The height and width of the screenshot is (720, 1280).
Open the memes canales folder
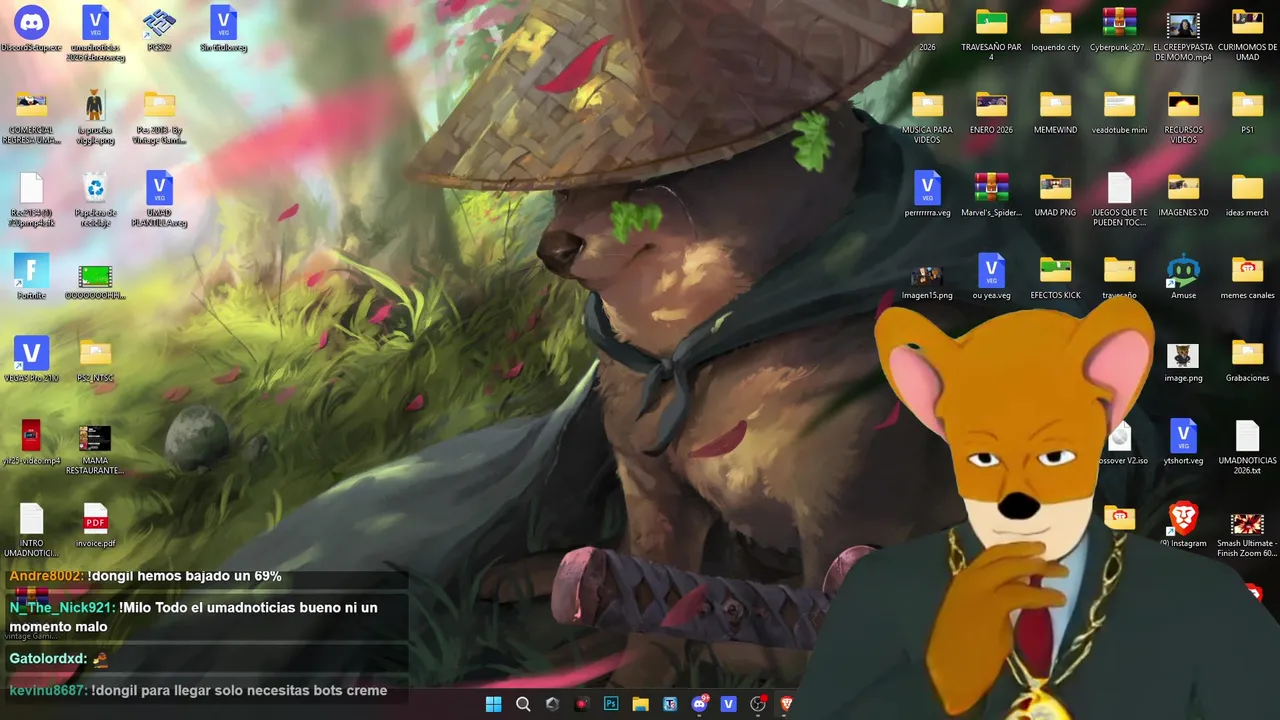(1247, 277)
